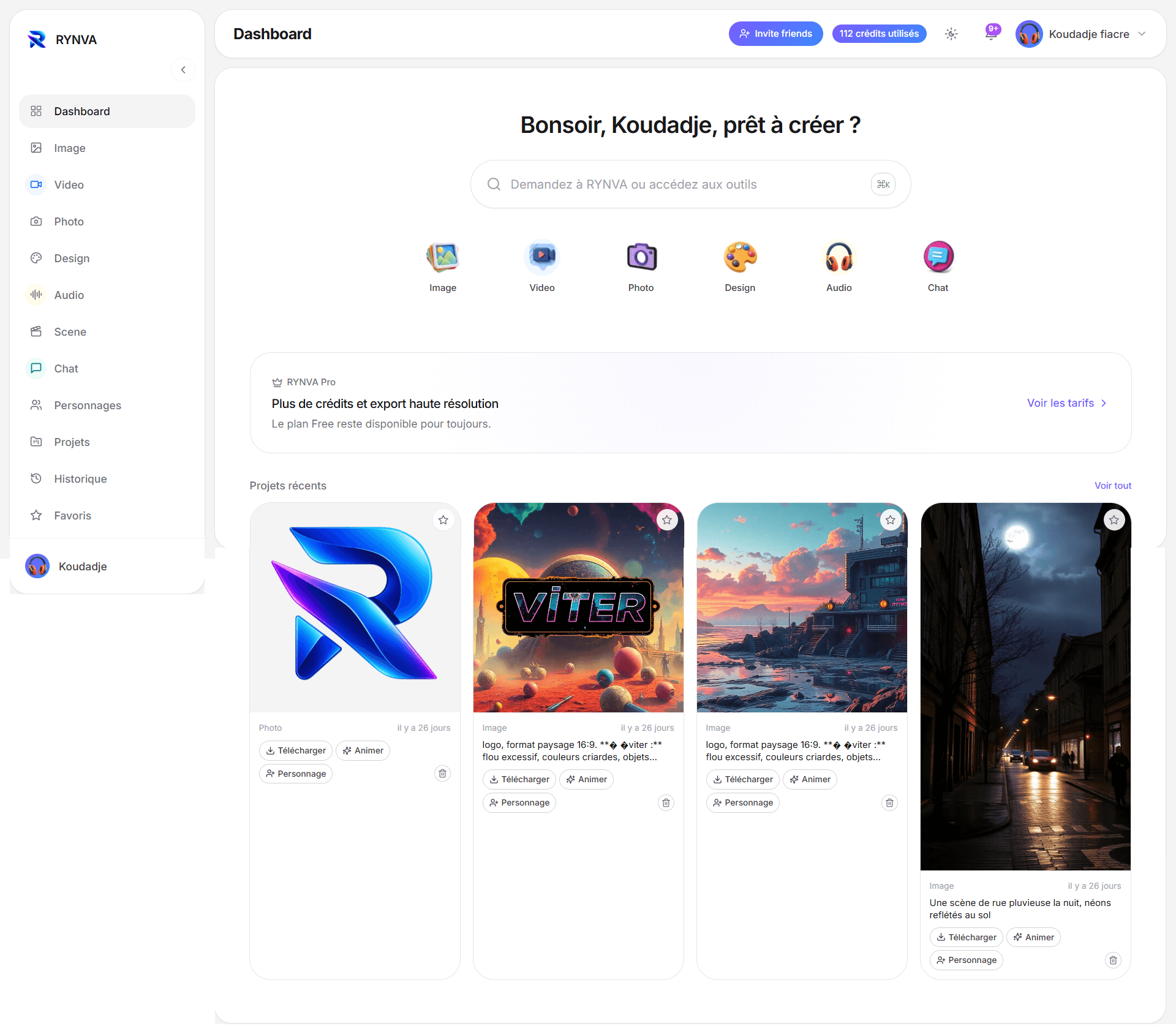The image size is (1176, 1034).
Task: Click Invite friends button
Action: (775, 34)
